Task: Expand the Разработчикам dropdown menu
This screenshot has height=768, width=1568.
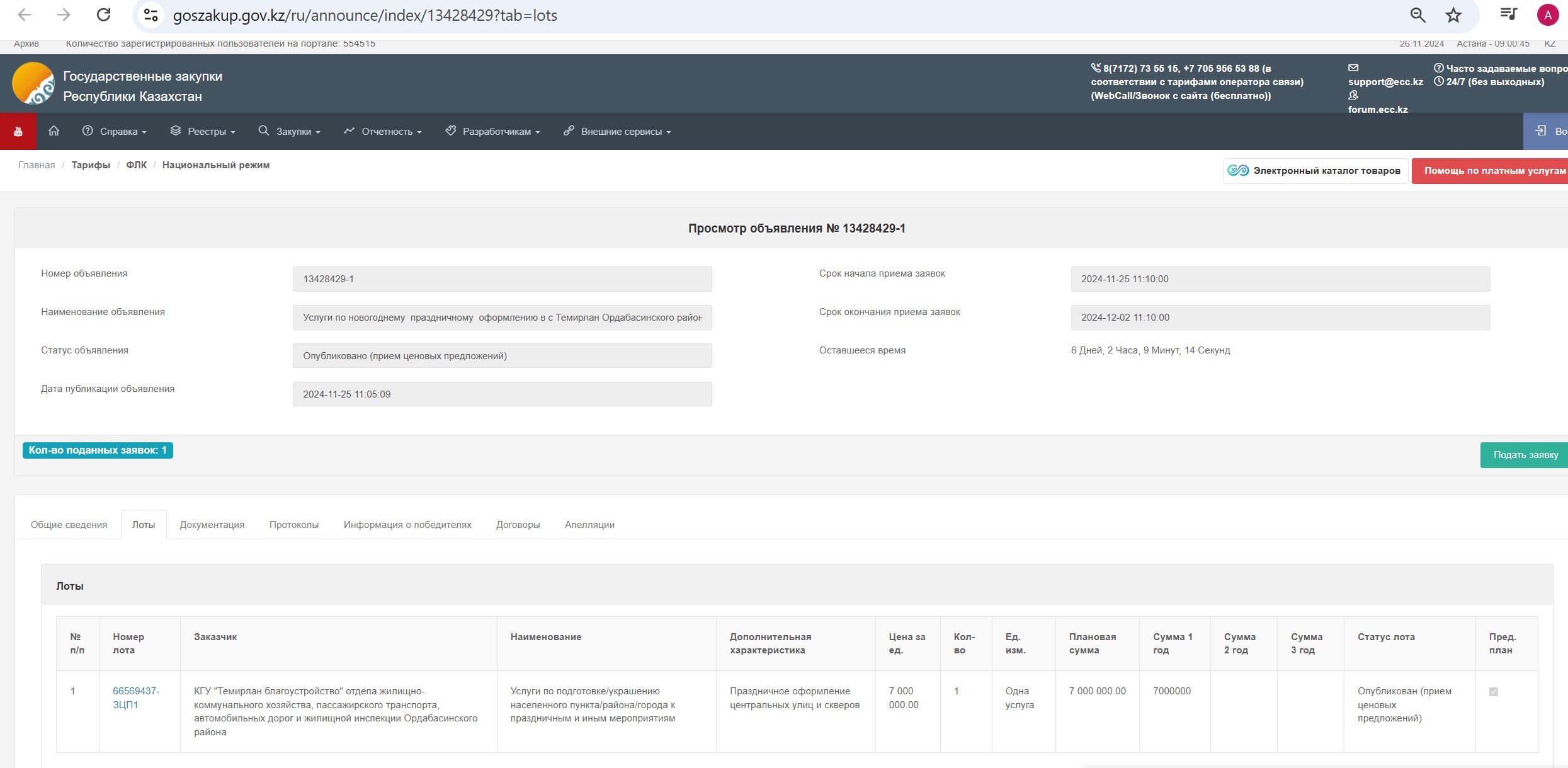Action: [x=492, y=131]
